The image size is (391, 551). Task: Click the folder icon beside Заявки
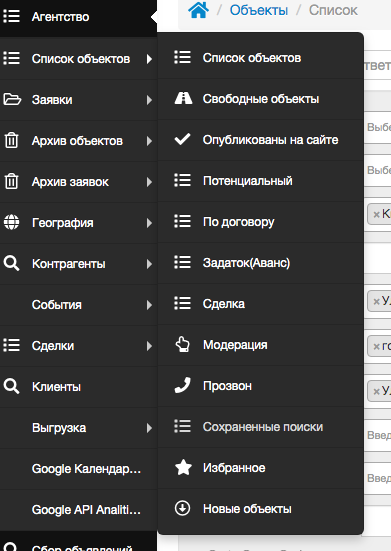[x=12, y=99]
